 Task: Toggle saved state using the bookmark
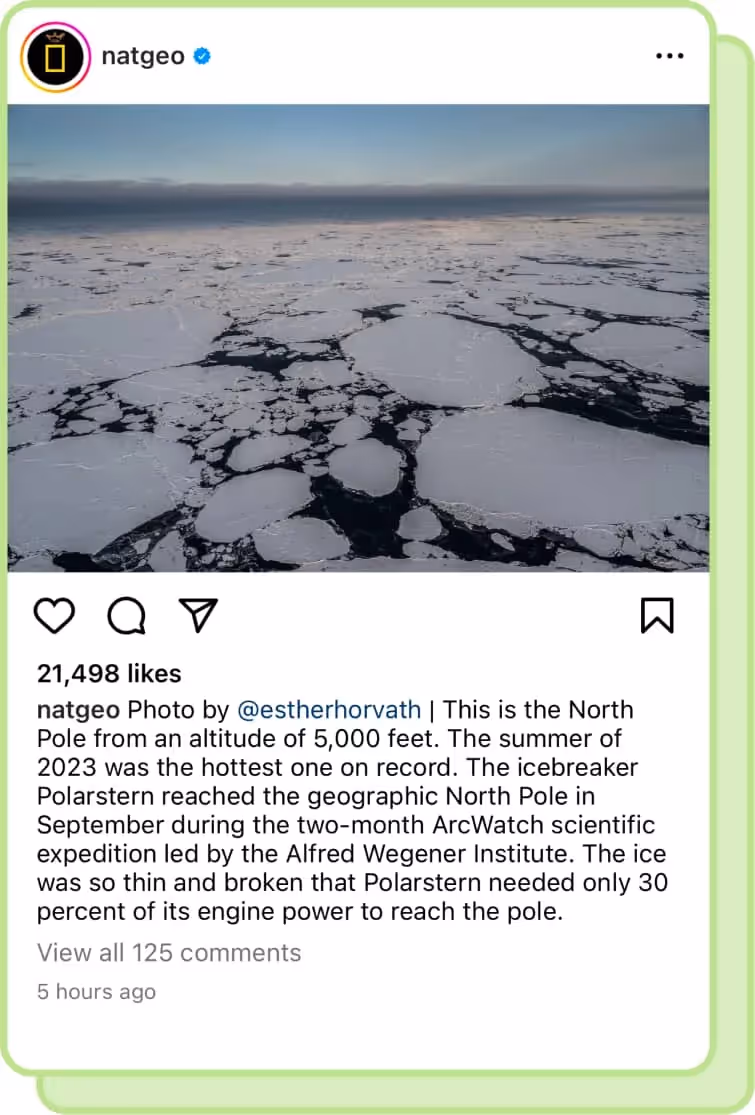tap(659, 616)
